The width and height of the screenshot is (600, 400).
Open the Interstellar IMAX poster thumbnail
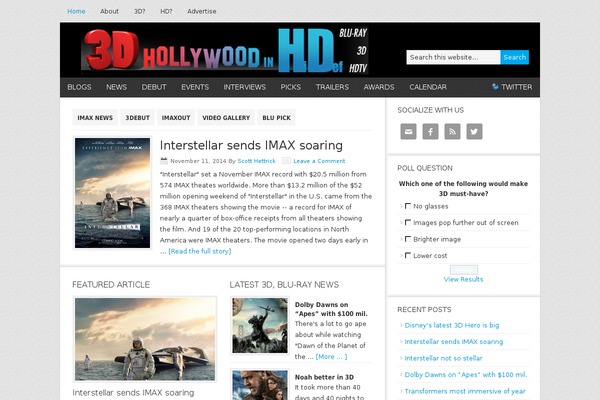click(x=112, y=193)
